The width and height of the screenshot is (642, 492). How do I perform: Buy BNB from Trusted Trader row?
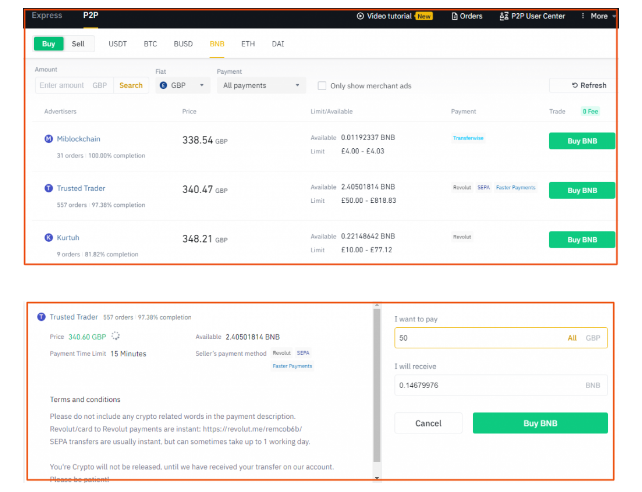pos(582,190)
